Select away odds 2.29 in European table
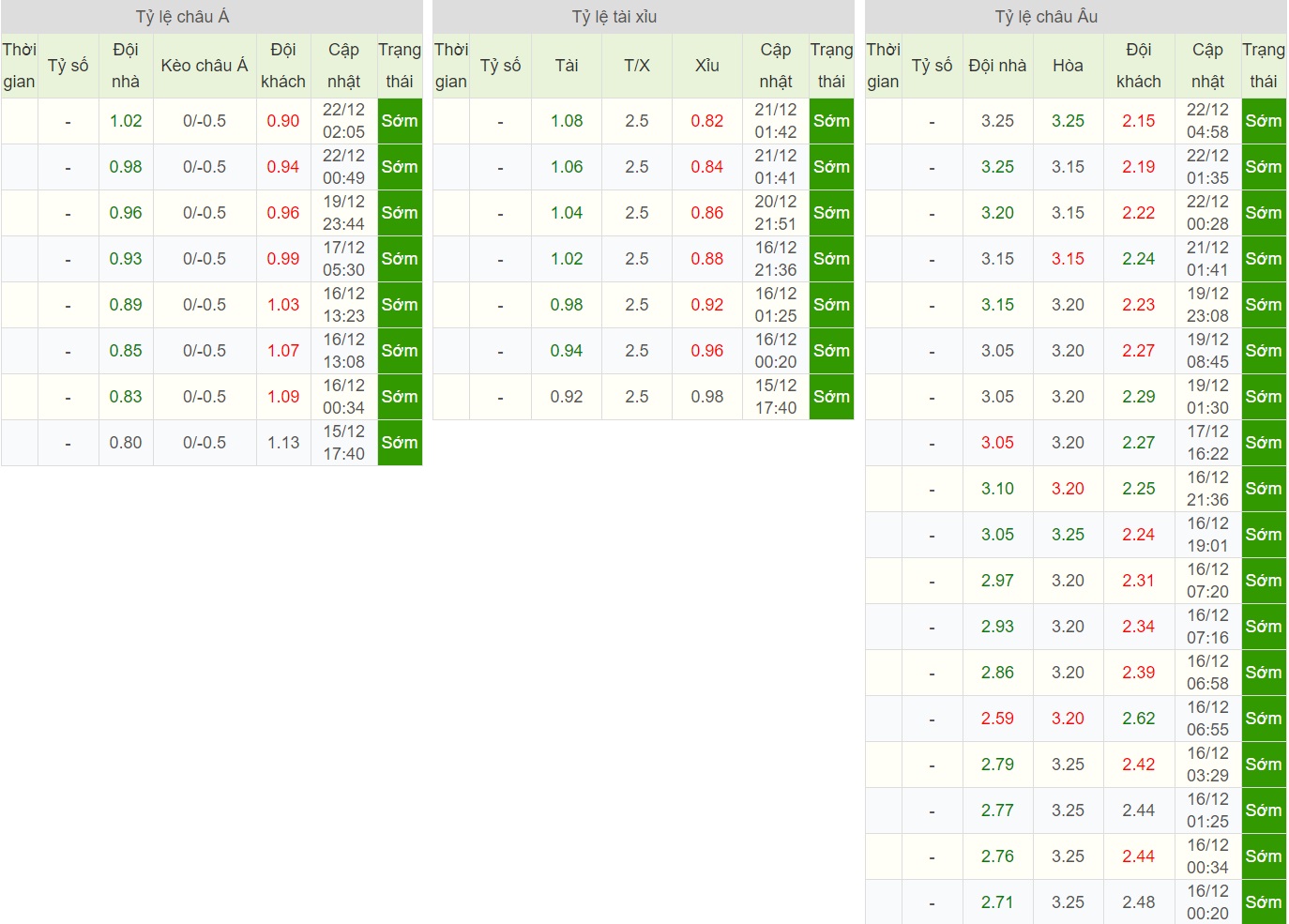The width and height of the screenshot is (1289, 924). (1139, 397)
